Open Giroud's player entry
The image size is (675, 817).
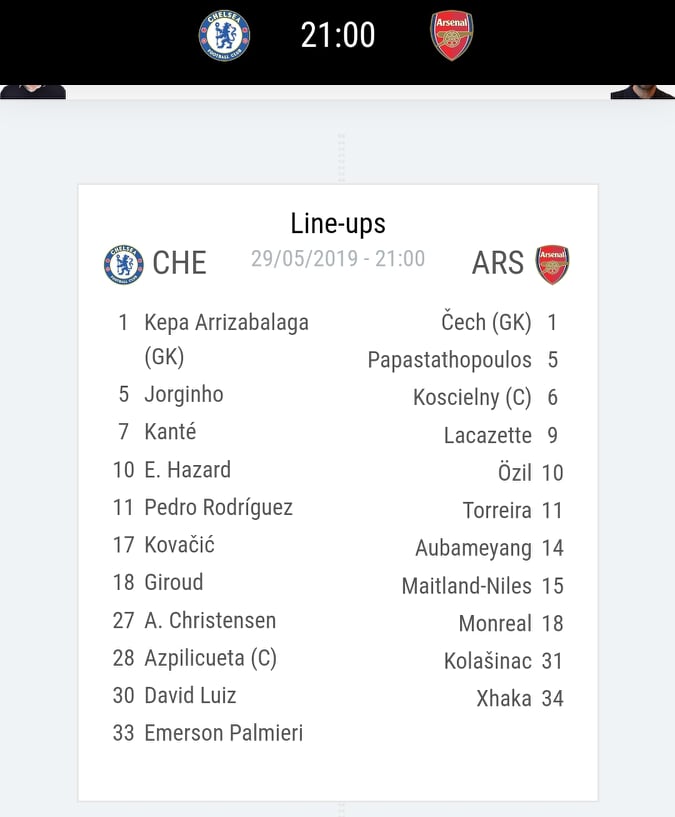[174, 583]
